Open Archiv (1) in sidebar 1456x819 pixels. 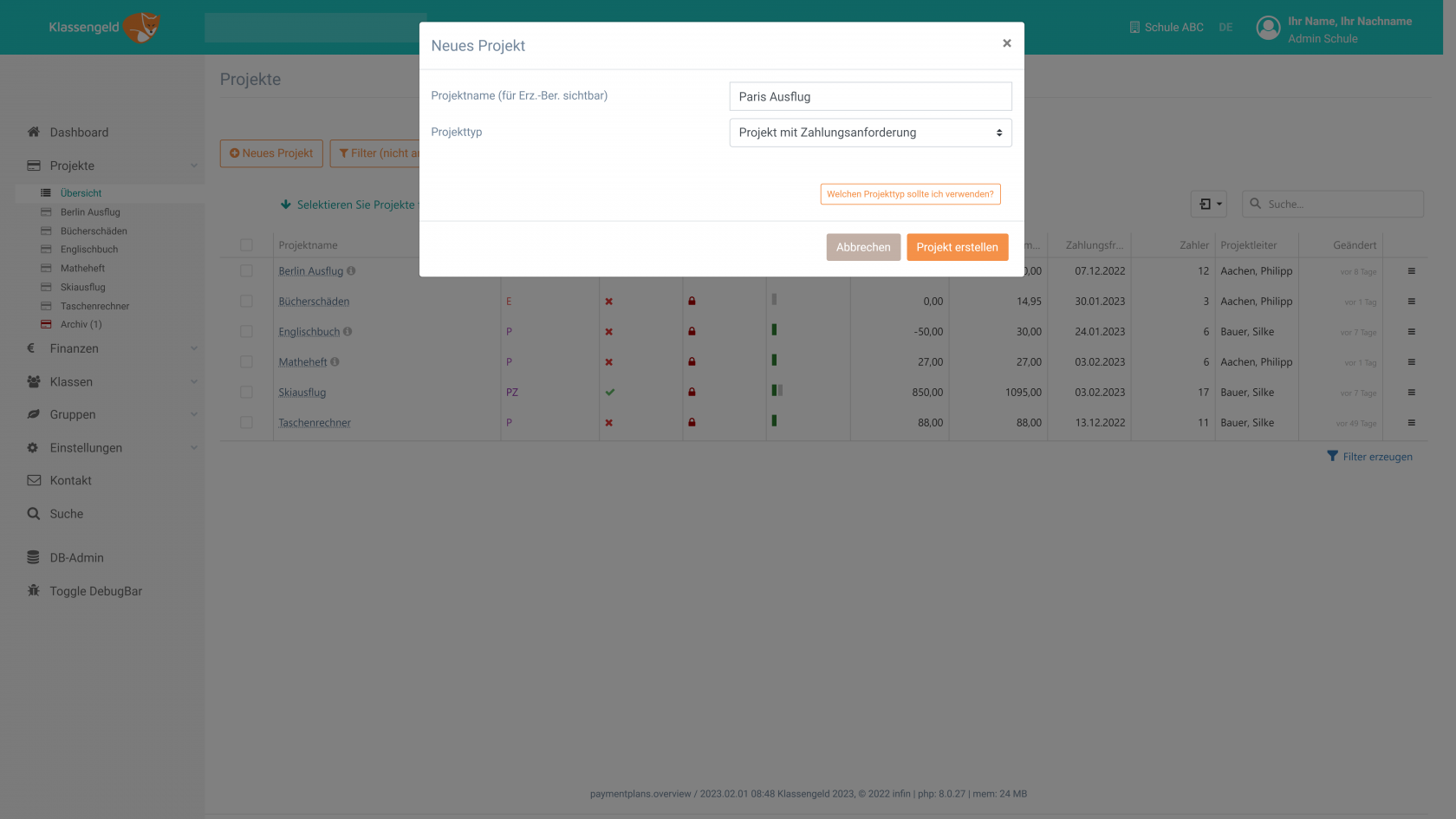(x=81, y=324)
